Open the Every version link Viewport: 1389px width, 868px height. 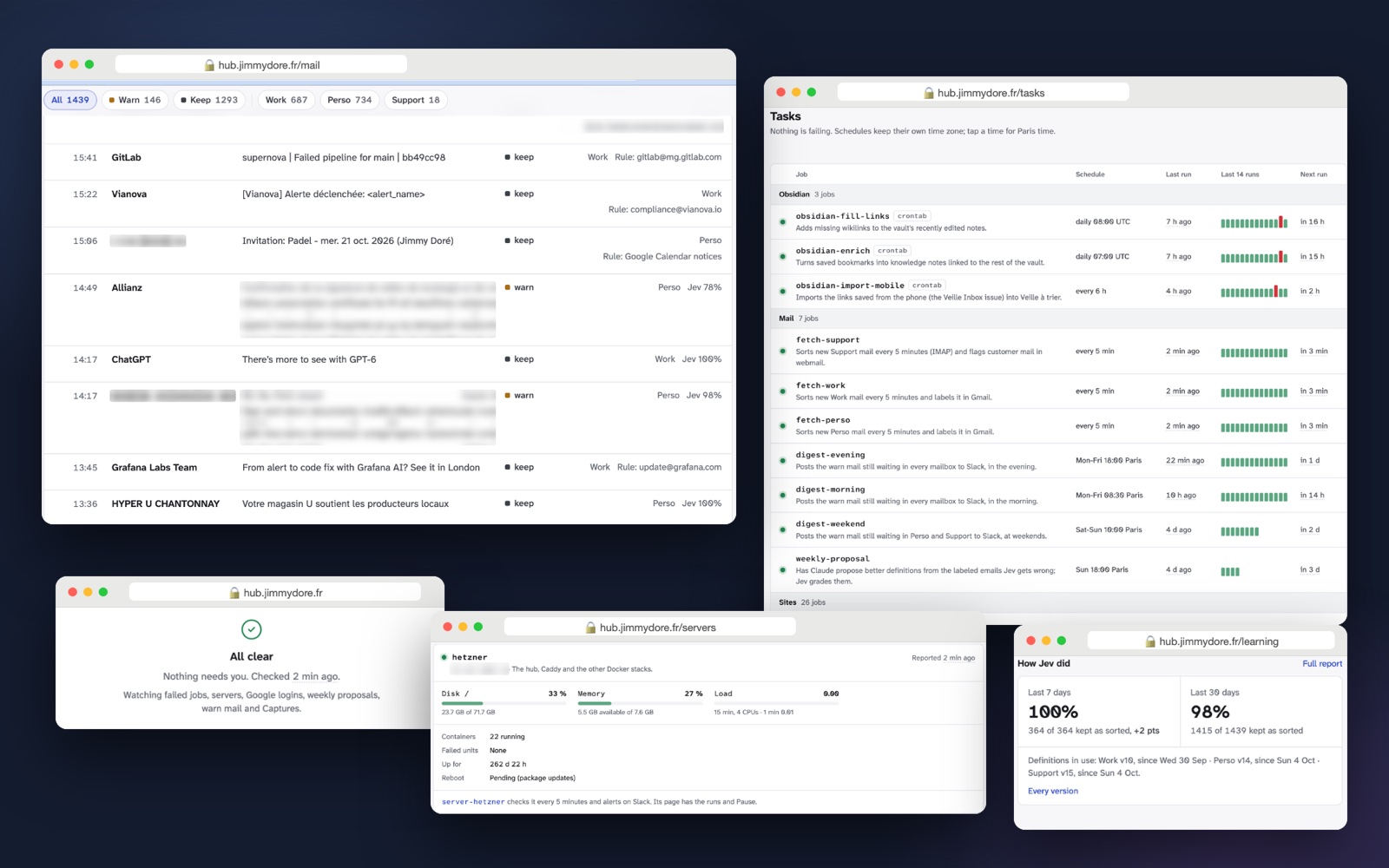pos(1053,791)
